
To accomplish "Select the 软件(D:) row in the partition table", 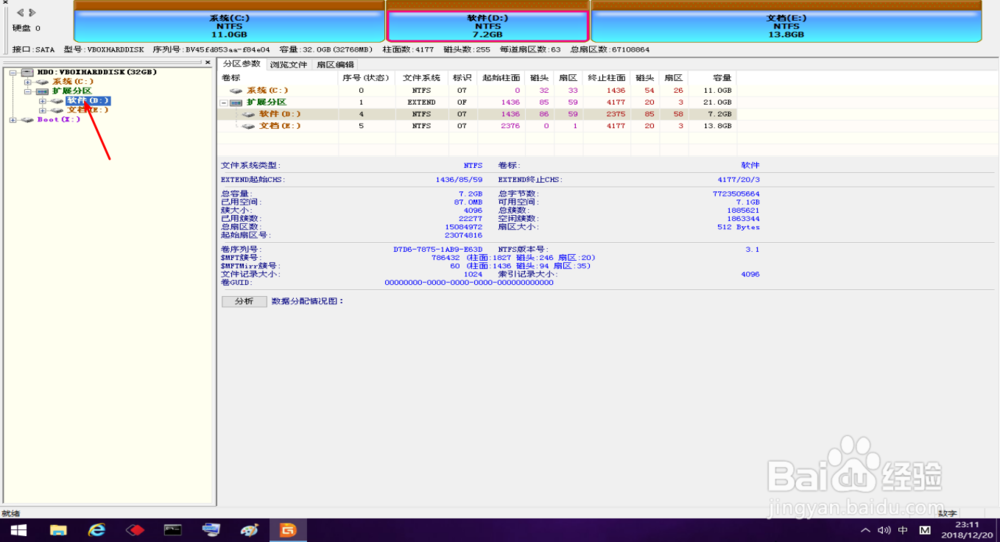I will tap(477, 114).
